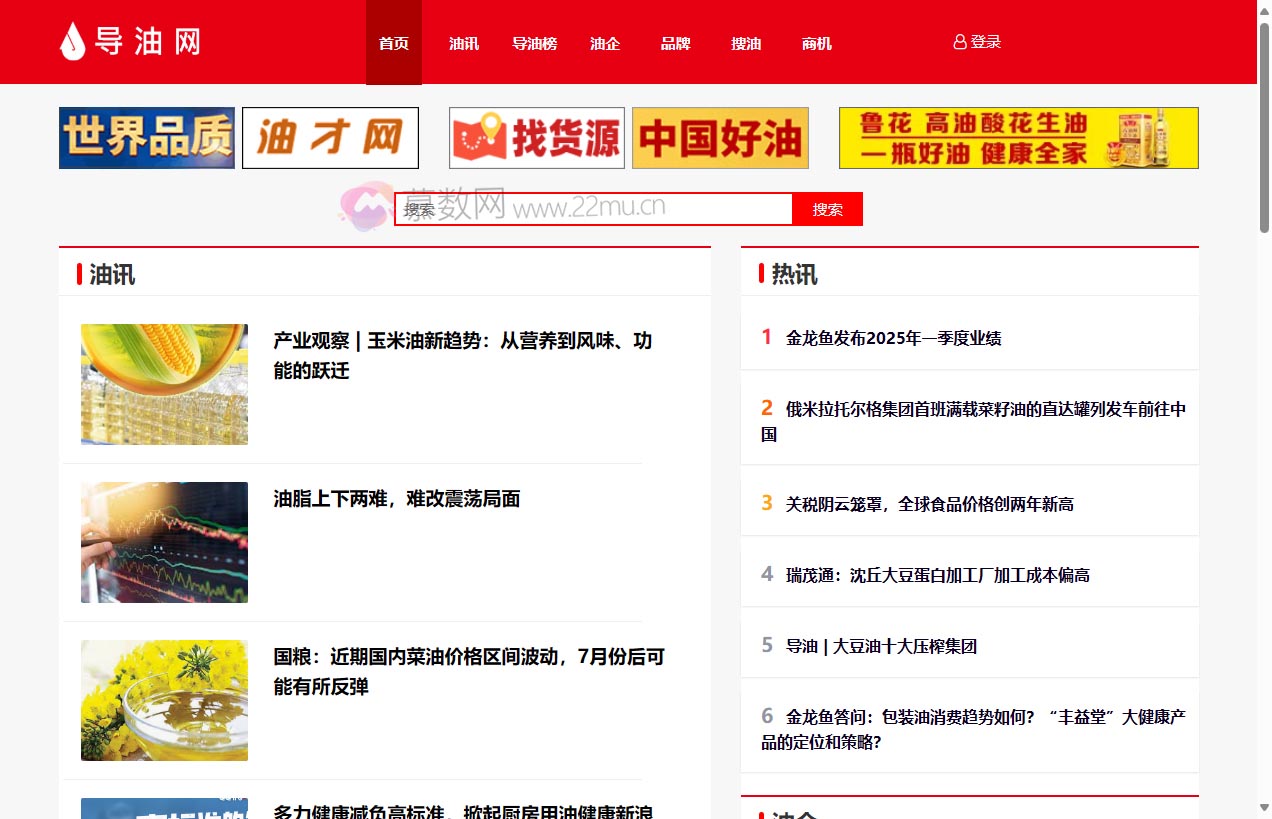Image resolution: width=1272 pixels, height=819 pixels.
Task: Open the article 油脂上下两难，难改震荡局面
Action: pyautogui.click(x=395, y=499)
